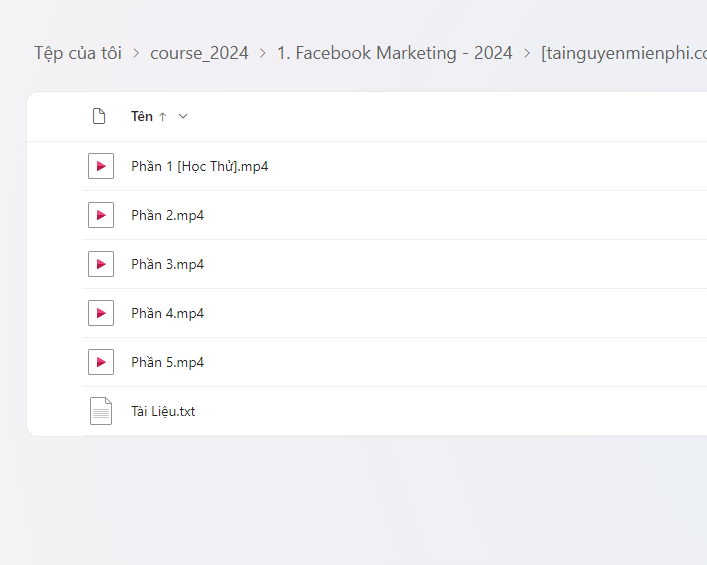Click the play icon next to Phần 4.mp4
707x565 pixels.
point(100,313)
